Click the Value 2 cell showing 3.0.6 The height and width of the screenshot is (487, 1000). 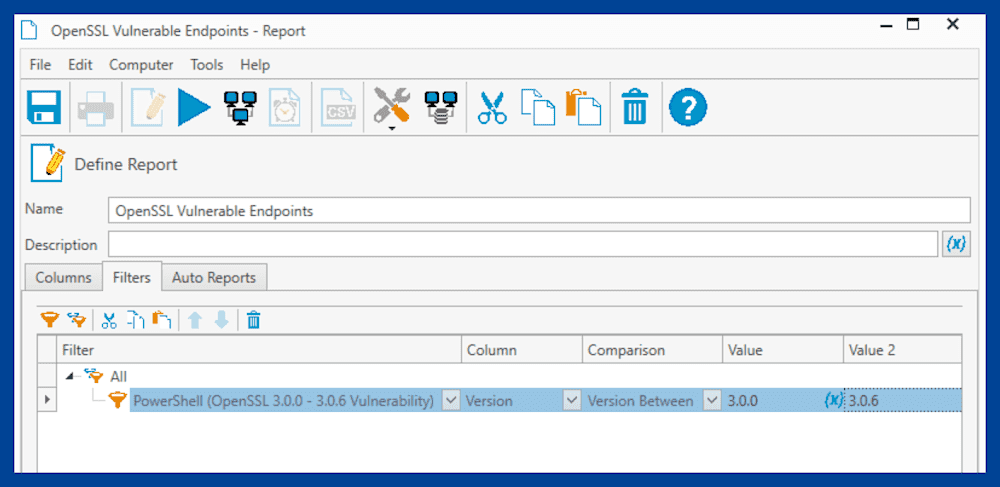click(x=903, y=400)
